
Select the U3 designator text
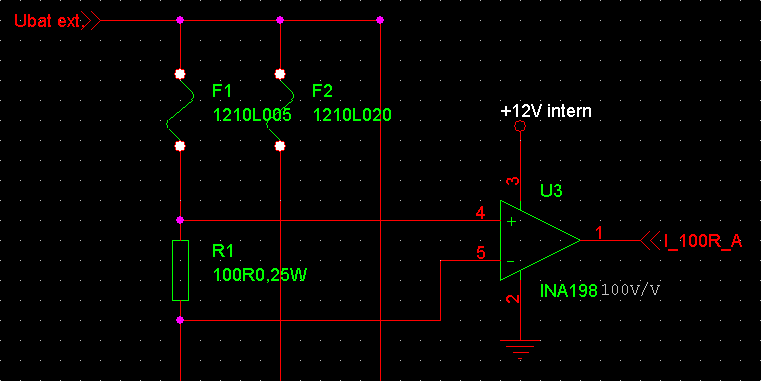point(551,191)
